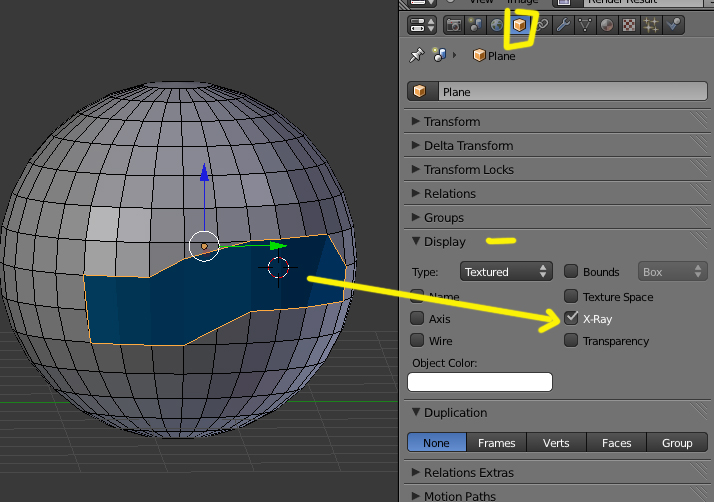Enable the Wire checkbox
Viewport: 714px width, 502px height.
(417, 340)
